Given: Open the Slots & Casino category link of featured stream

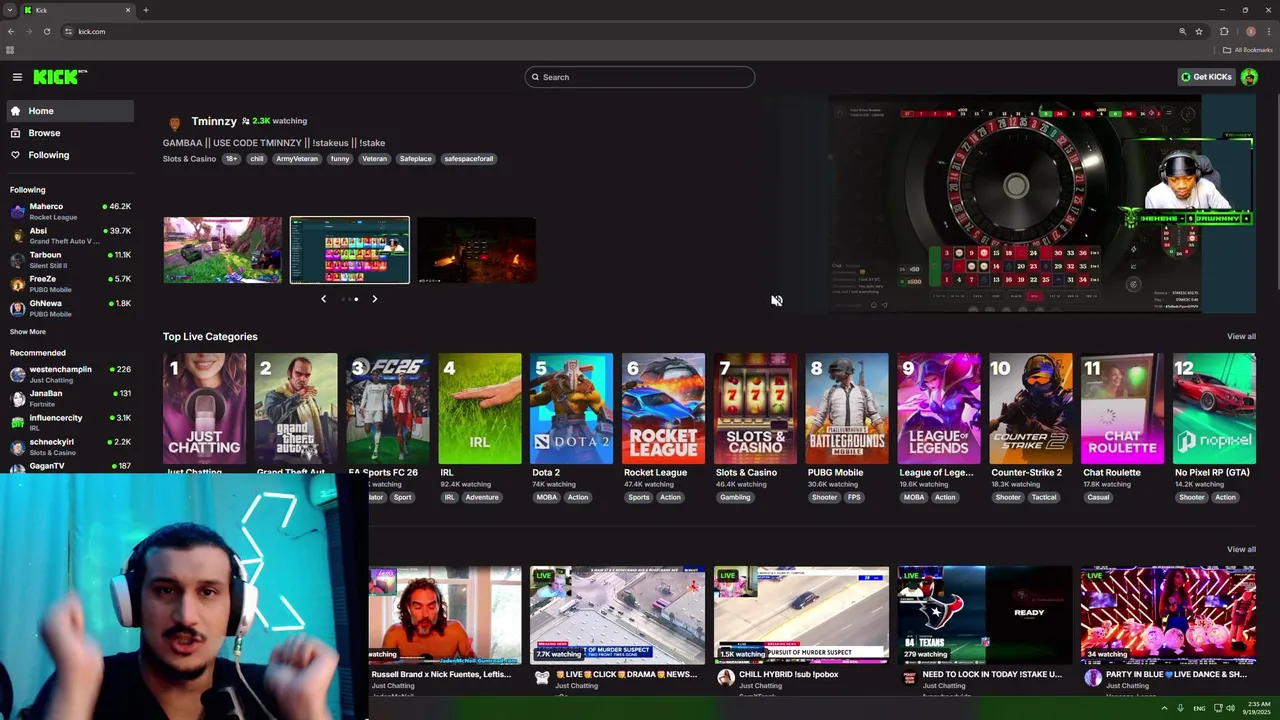Looking at the screenshot, I should point(189,159).
